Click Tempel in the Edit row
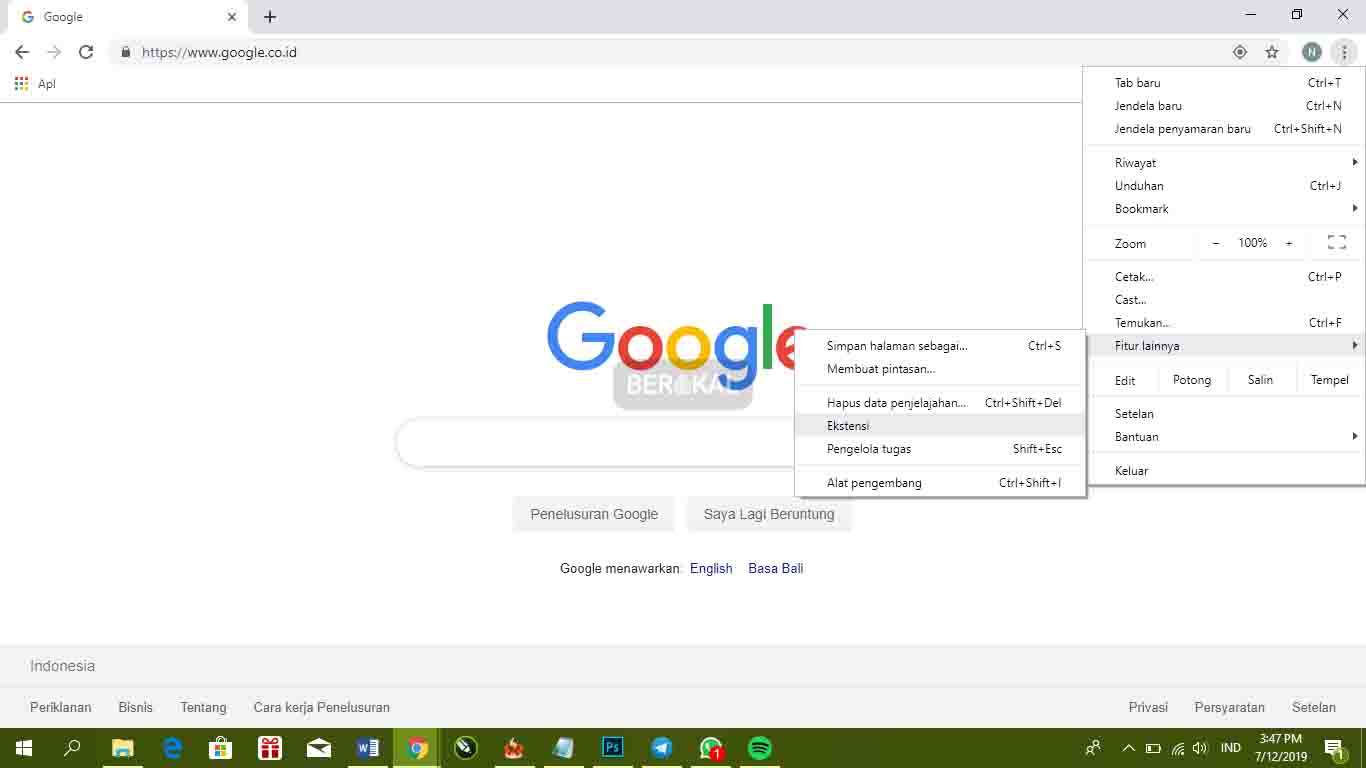 1330,380
